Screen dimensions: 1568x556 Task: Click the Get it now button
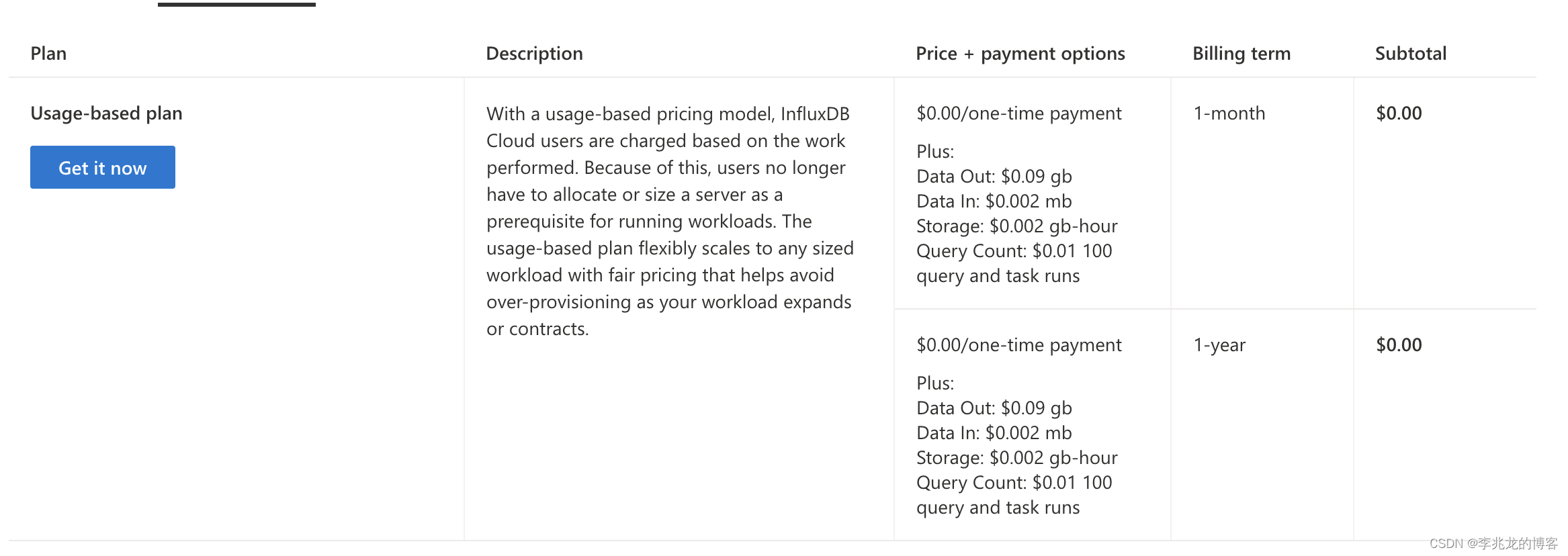(x=102, y=167)
